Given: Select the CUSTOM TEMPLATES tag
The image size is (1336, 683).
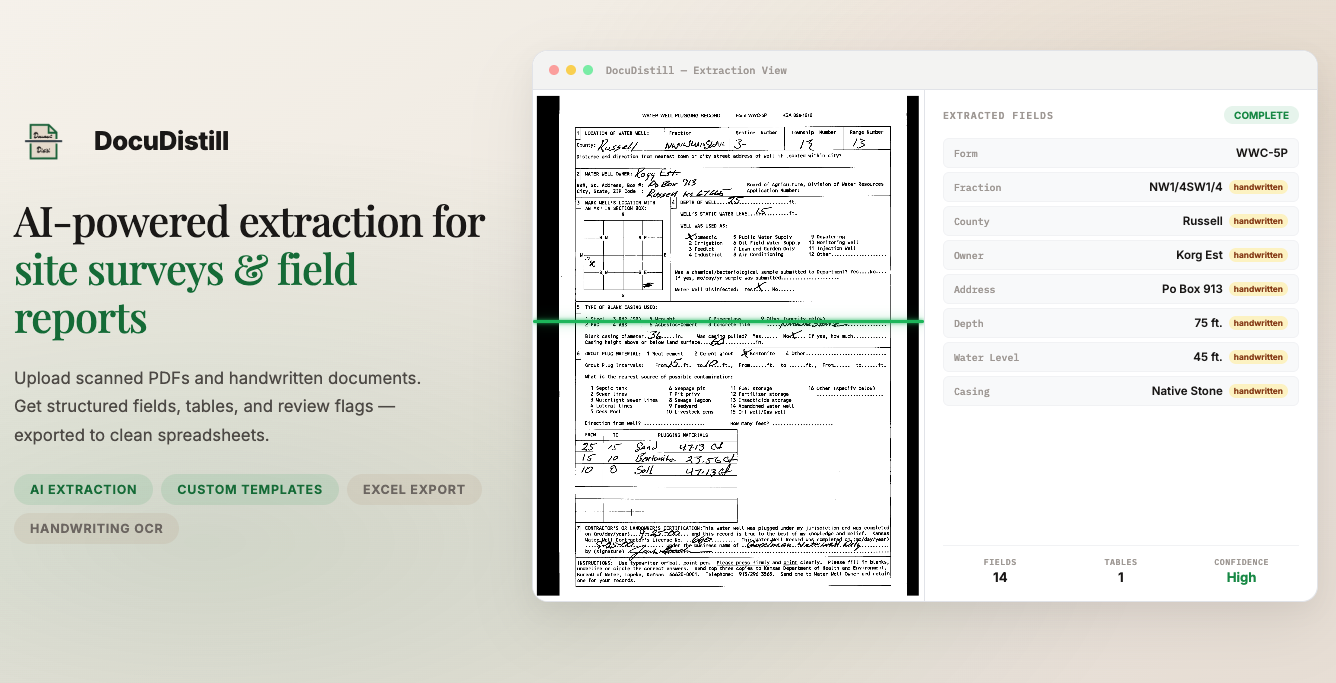Looking at the screenshot, I should (x=250, y=489).
